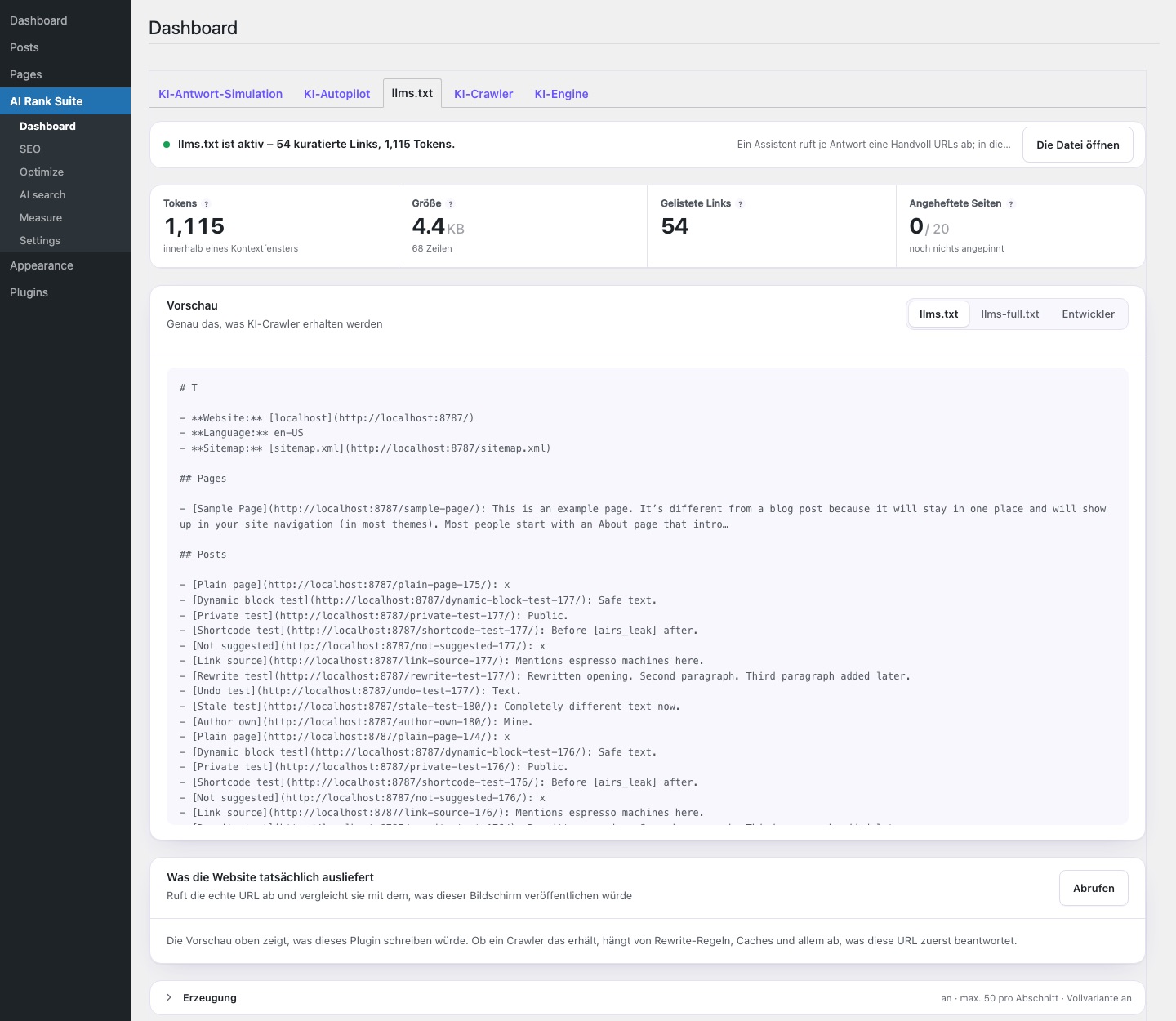Open the Größe help tooltip icon
This screenshot has width=1176, height=1021.
tap(451, 204)
